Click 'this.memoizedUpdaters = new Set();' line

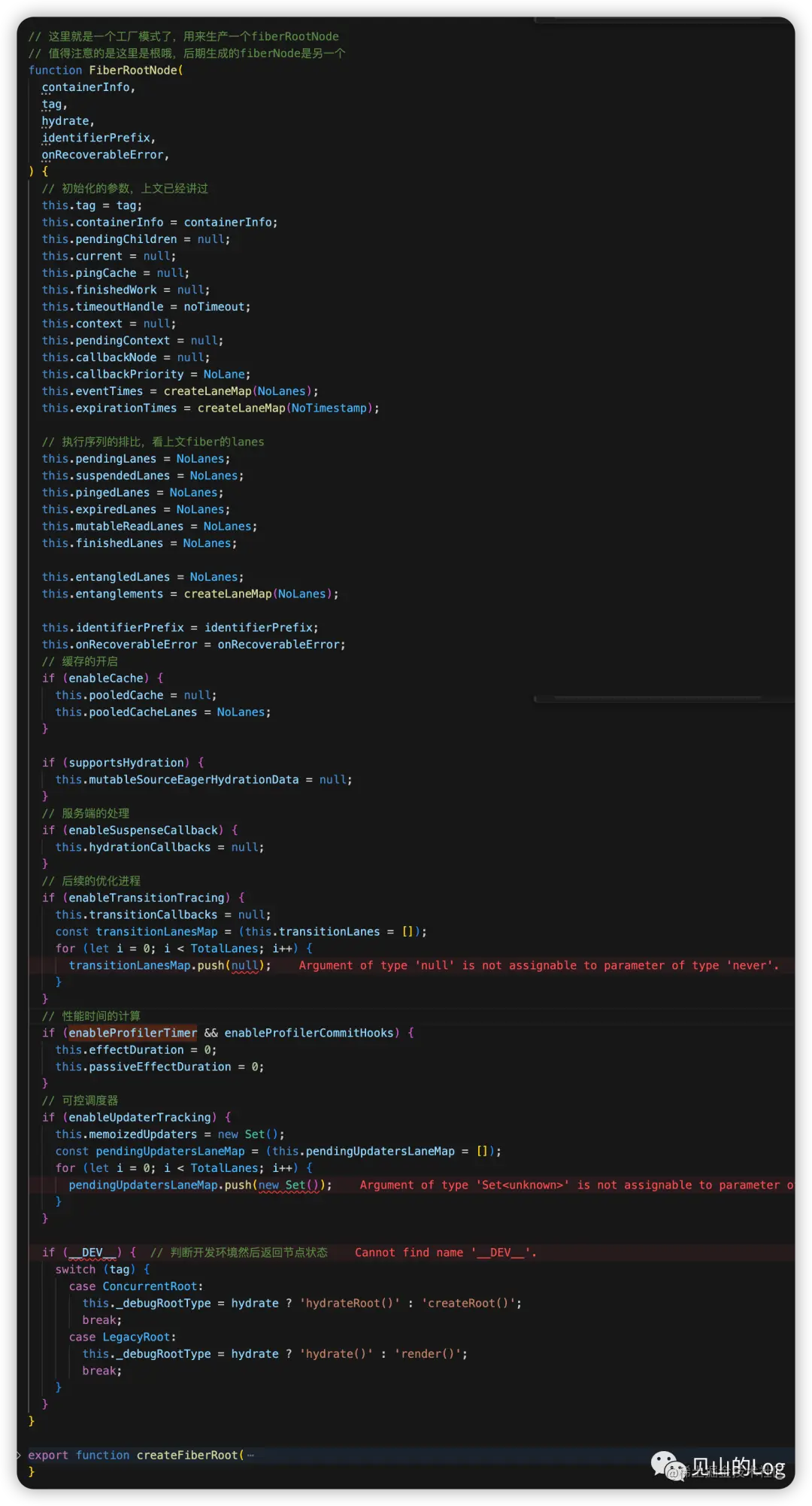pos(170,1134)
